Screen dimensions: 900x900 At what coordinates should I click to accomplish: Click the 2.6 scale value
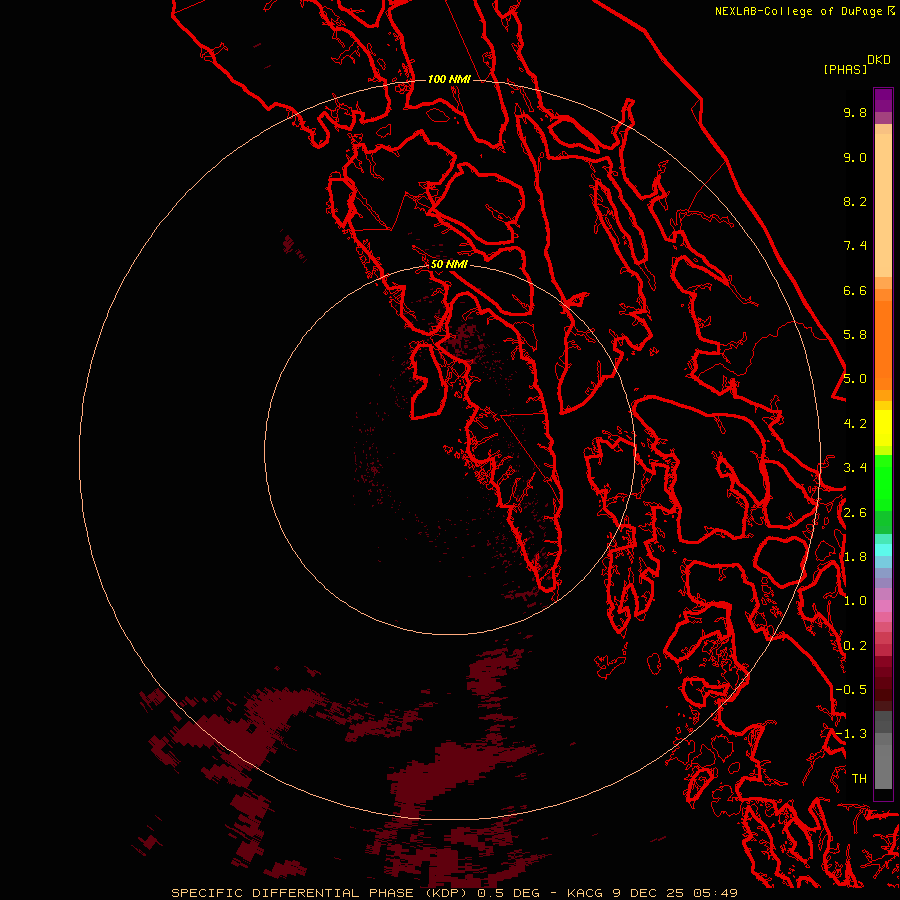[855, 513]
